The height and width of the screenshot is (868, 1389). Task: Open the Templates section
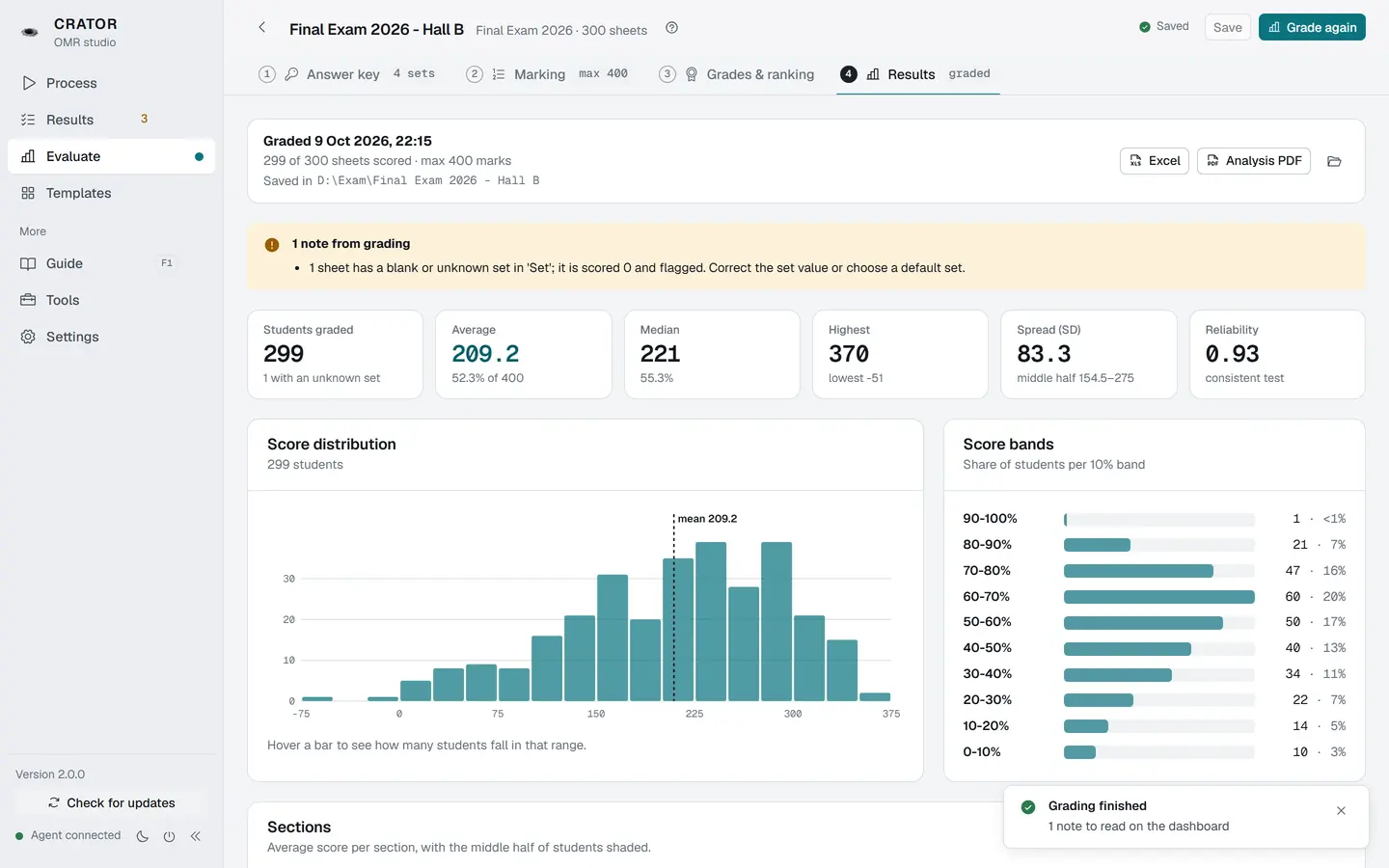pyautogui.click(x=111, y=193)
